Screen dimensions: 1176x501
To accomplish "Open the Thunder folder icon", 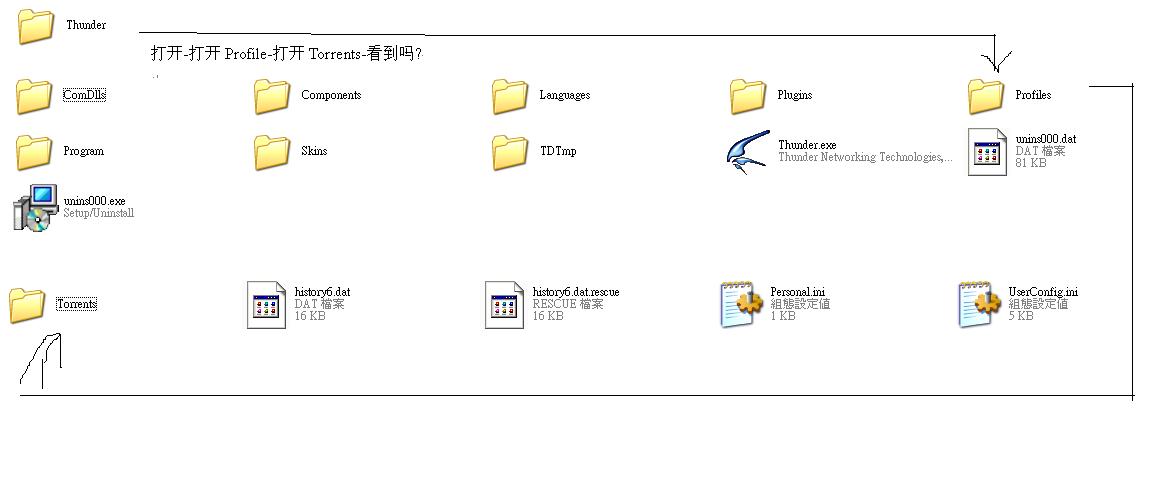I will [36, 26].
